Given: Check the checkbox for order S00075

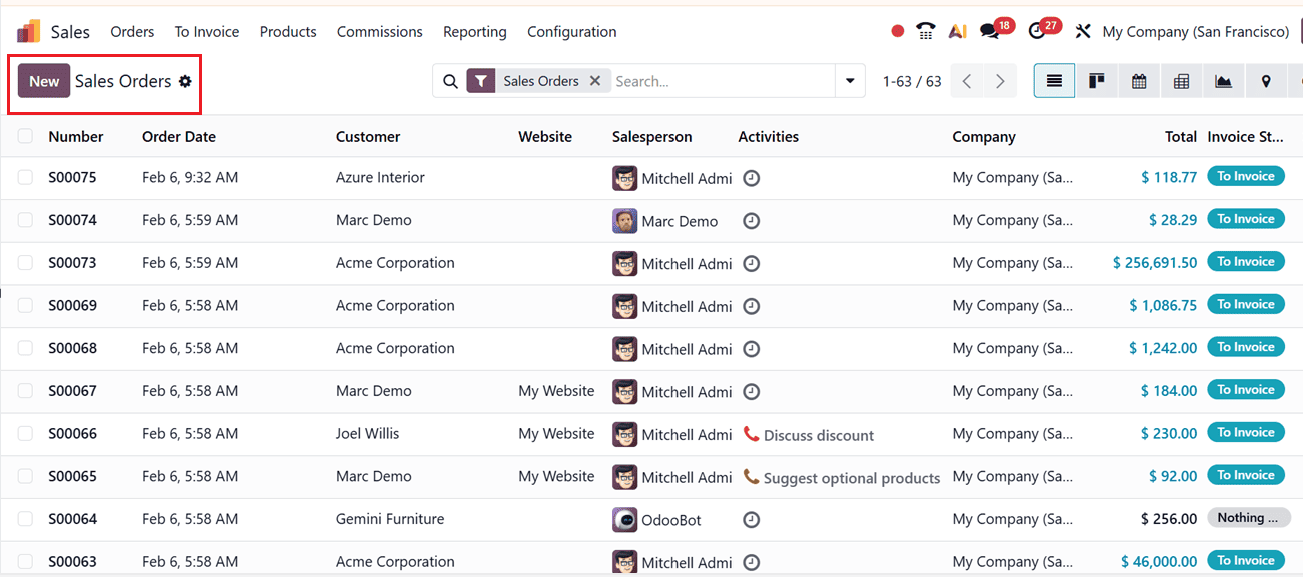Looking at the screenshot, I should (25, 177).
